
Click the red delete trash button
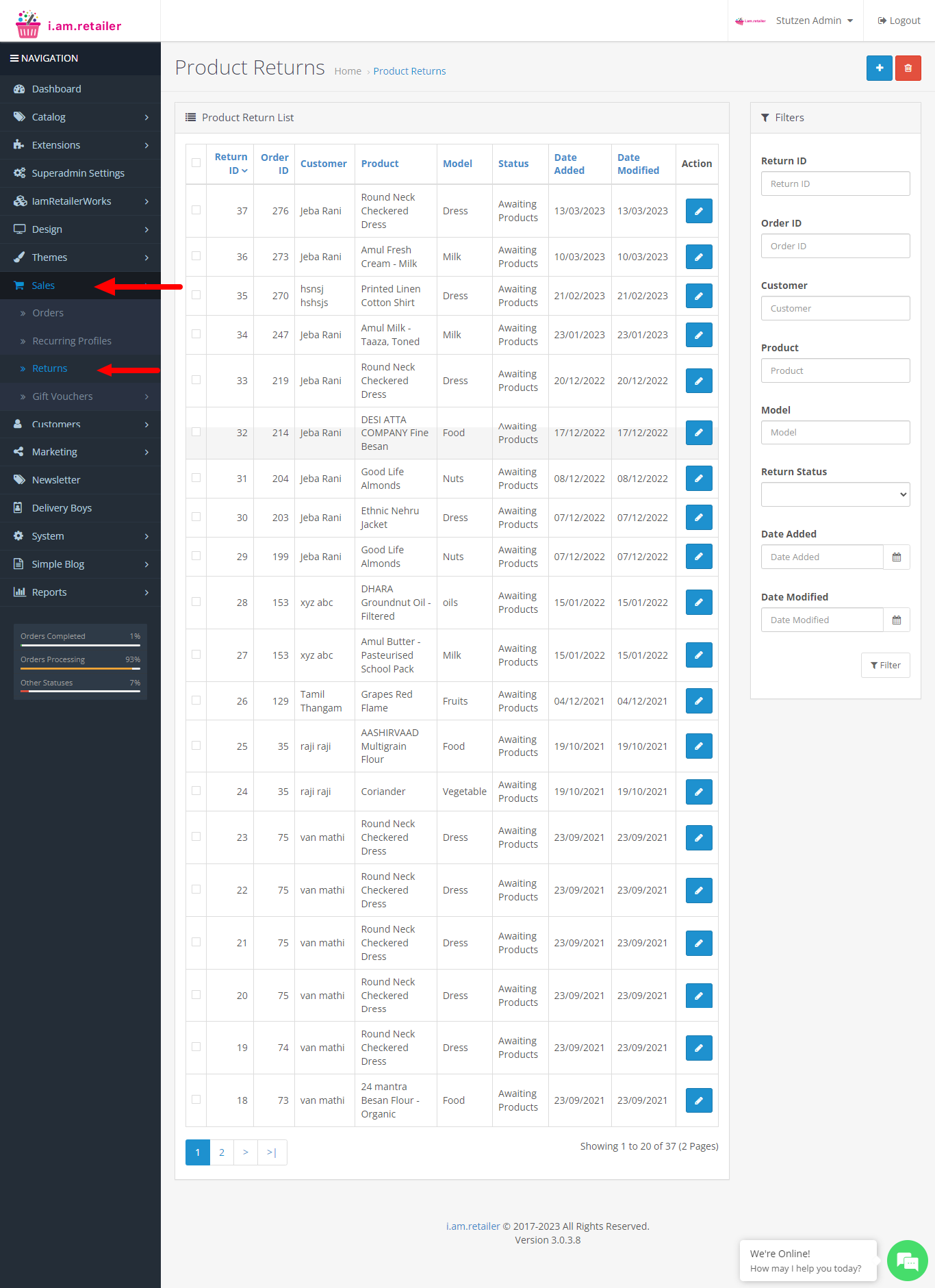coord(908,68)
